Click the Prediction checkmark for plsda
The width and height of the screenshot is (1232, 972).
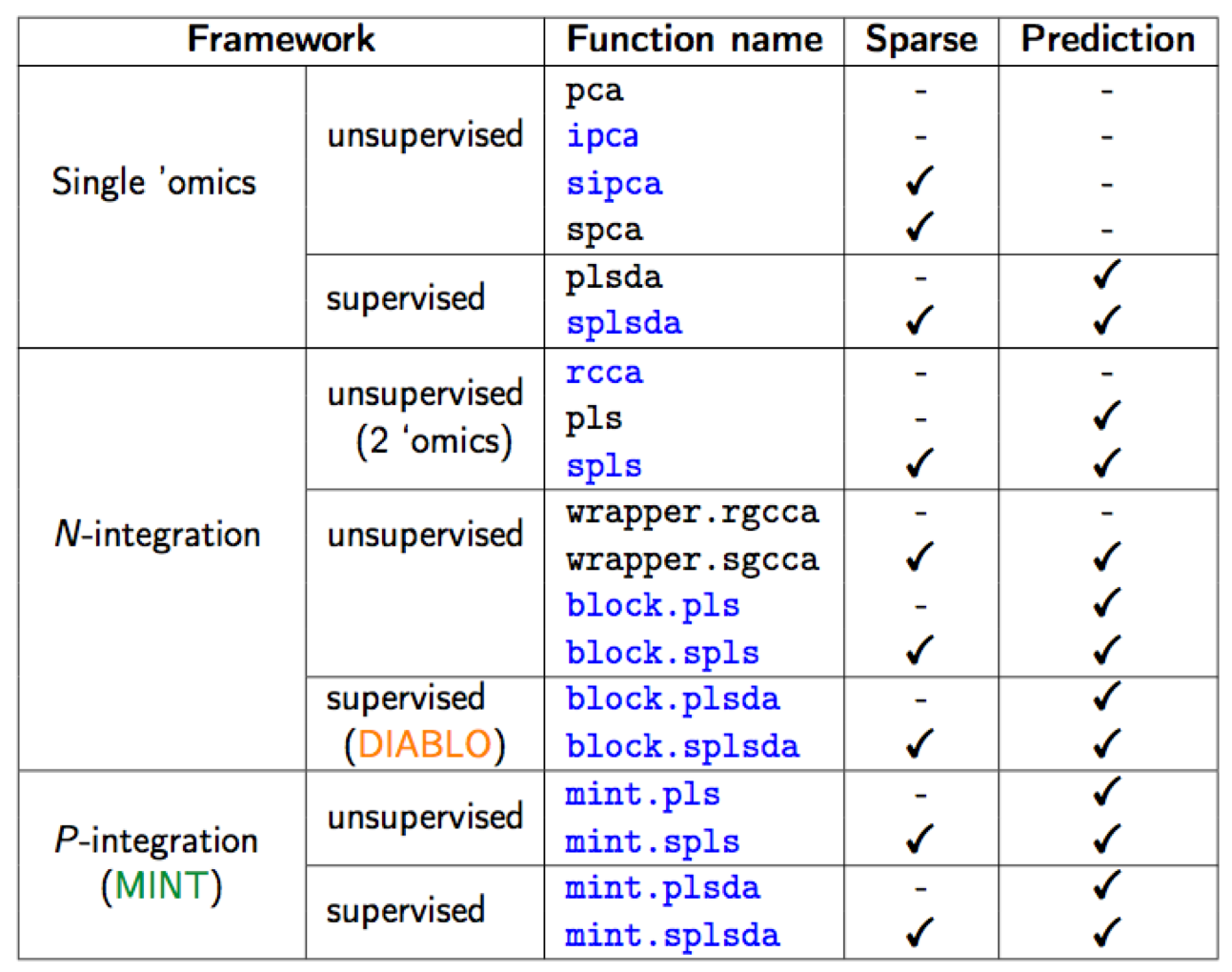coord(1106,276)
